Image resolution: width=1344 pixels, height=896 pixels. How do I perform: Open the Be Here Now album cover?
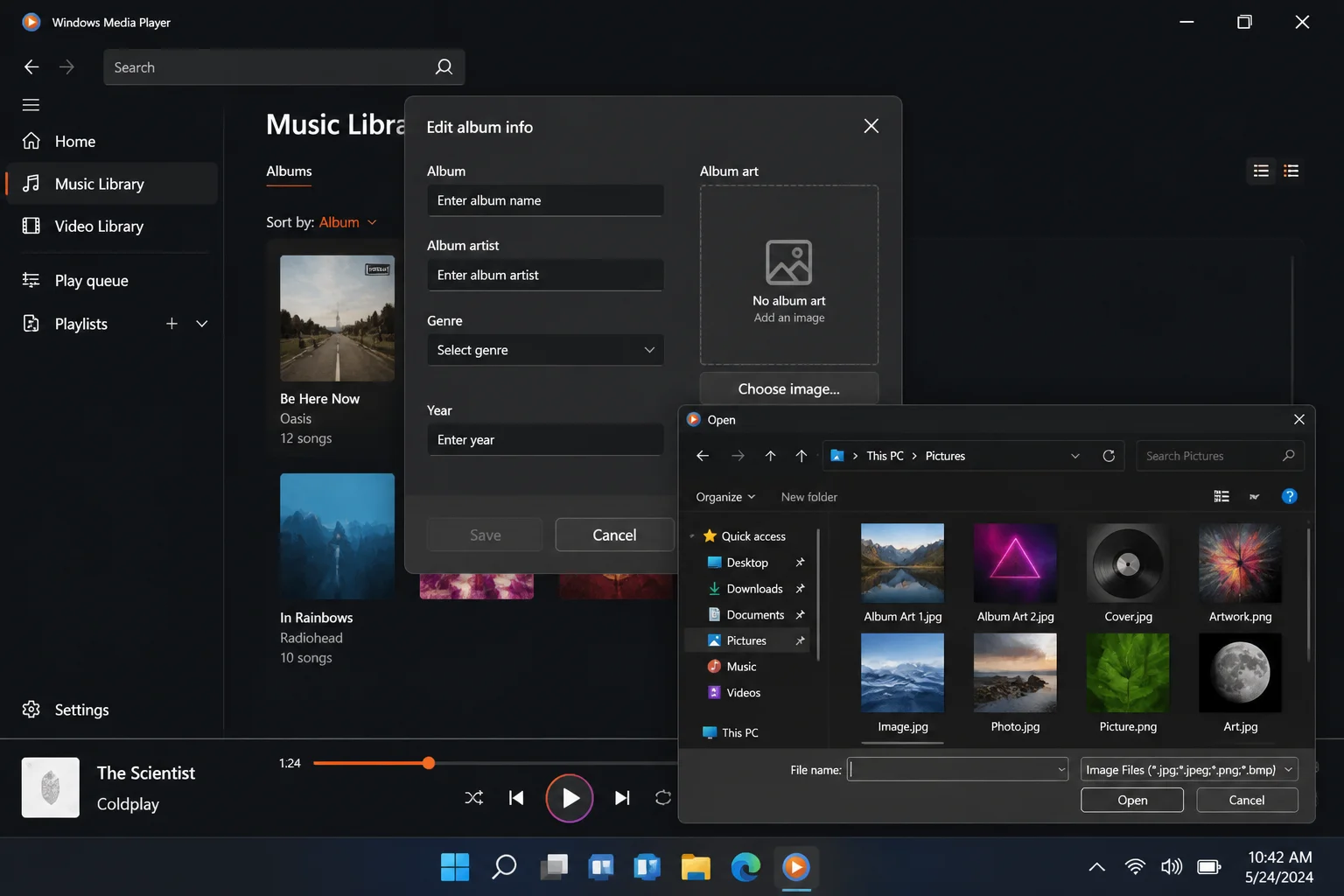click(x=337, y=318)
